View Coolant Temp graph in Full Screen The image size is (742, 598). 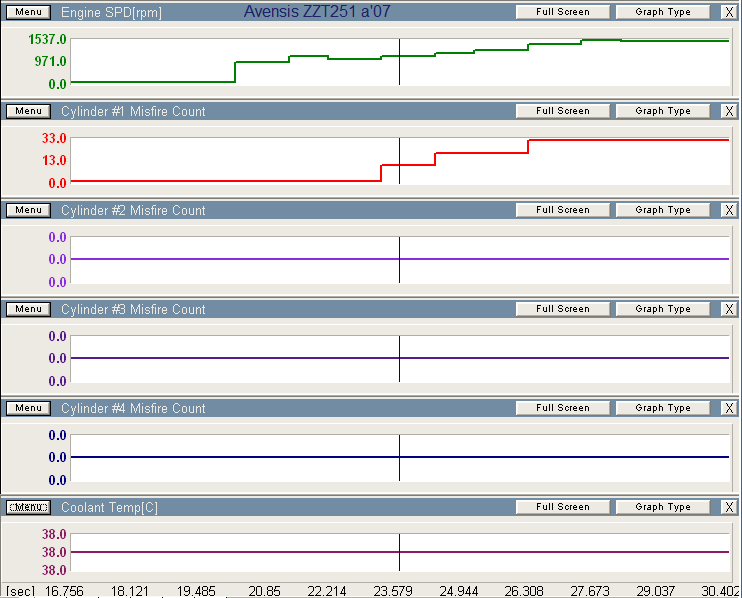pyautogui.click(x=562, y=507)
